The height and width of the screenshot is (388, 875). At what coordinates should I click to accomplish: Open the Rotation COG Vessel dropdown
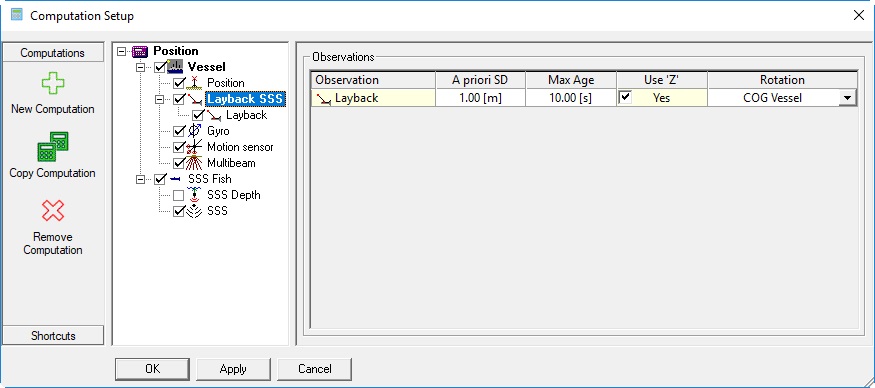coord(848,98)
